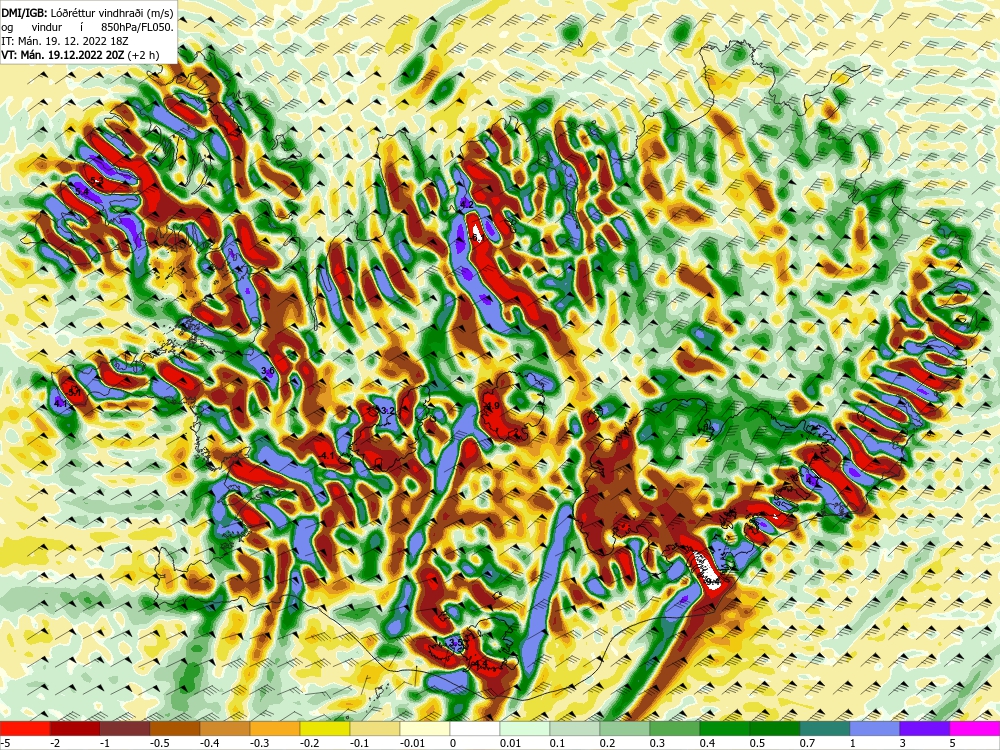Viewport: 1000px width, 750px height.
Task: Select the maroon swatch between -1 and -0.5
Action: click(125, 728)
